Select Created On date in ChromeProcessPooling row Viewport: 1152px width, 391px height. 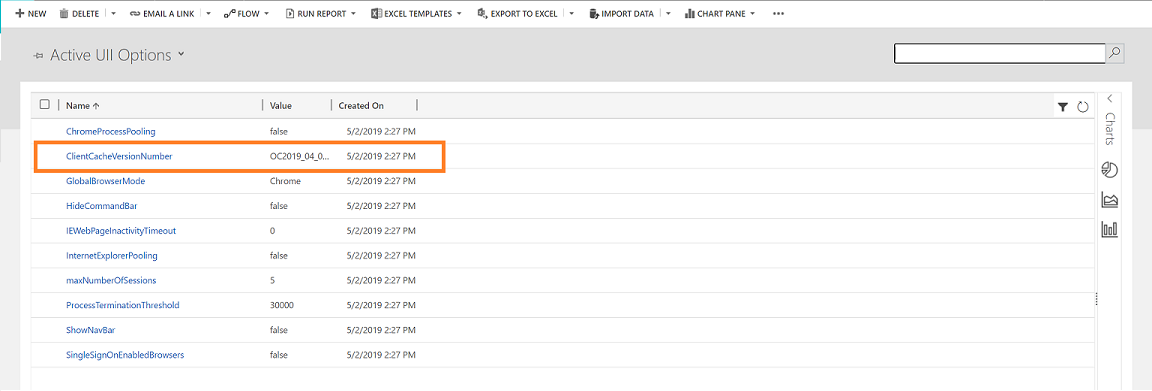pyautogui.click(x=381, y=131)
